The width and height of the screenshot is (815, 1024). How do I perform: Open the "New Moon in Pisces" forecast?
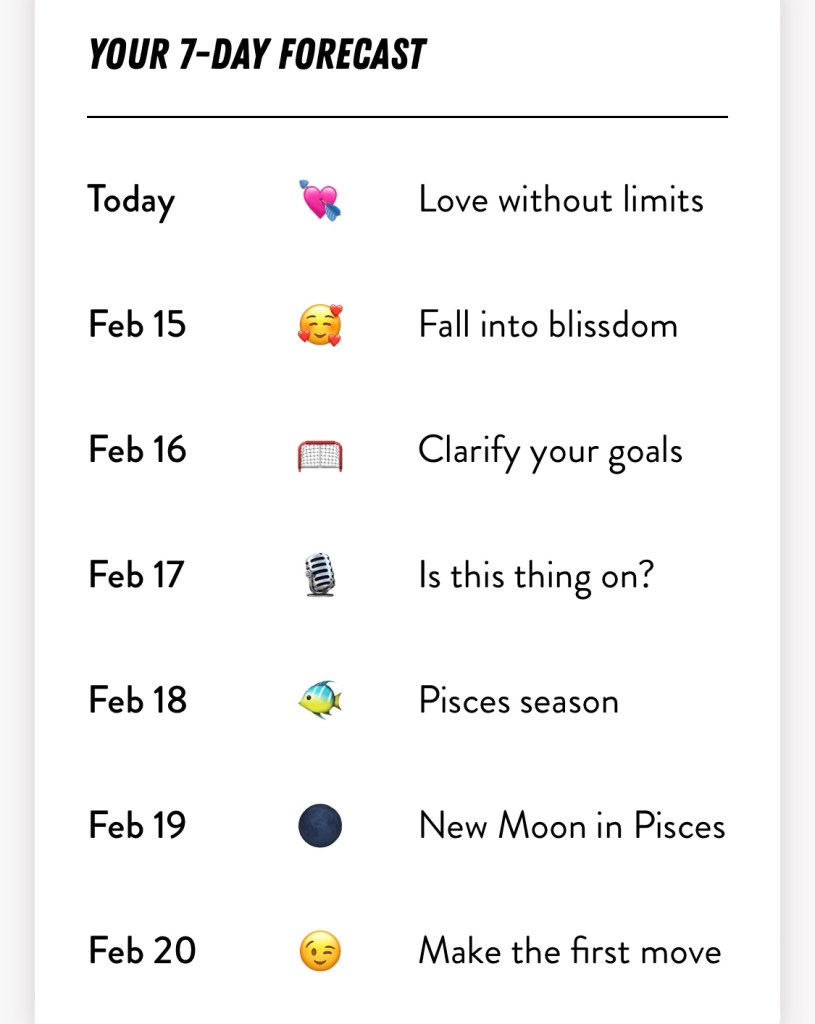point(571,826)
